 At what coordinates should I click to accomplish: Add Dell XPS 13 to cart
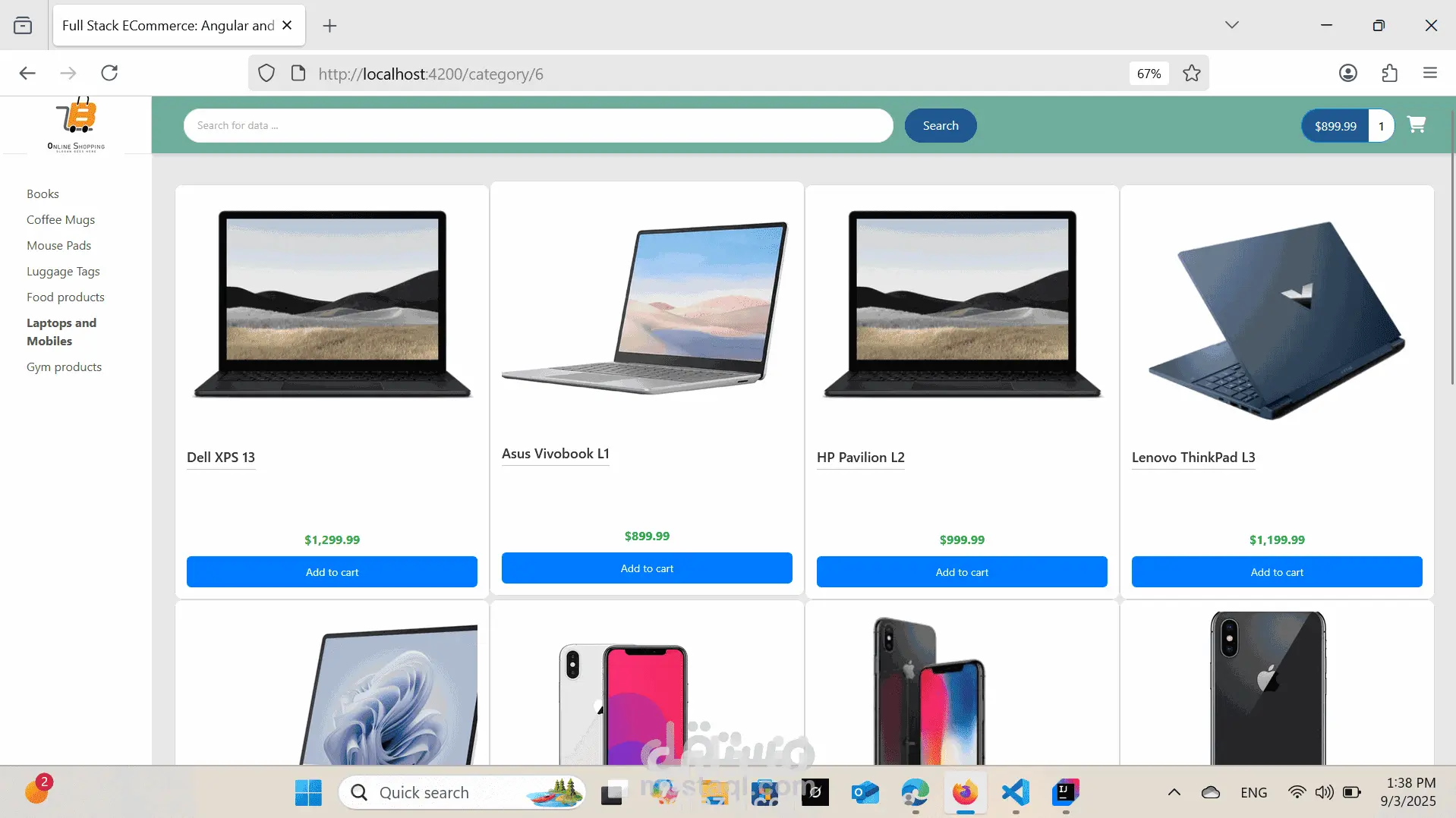[x=332, y=572]
